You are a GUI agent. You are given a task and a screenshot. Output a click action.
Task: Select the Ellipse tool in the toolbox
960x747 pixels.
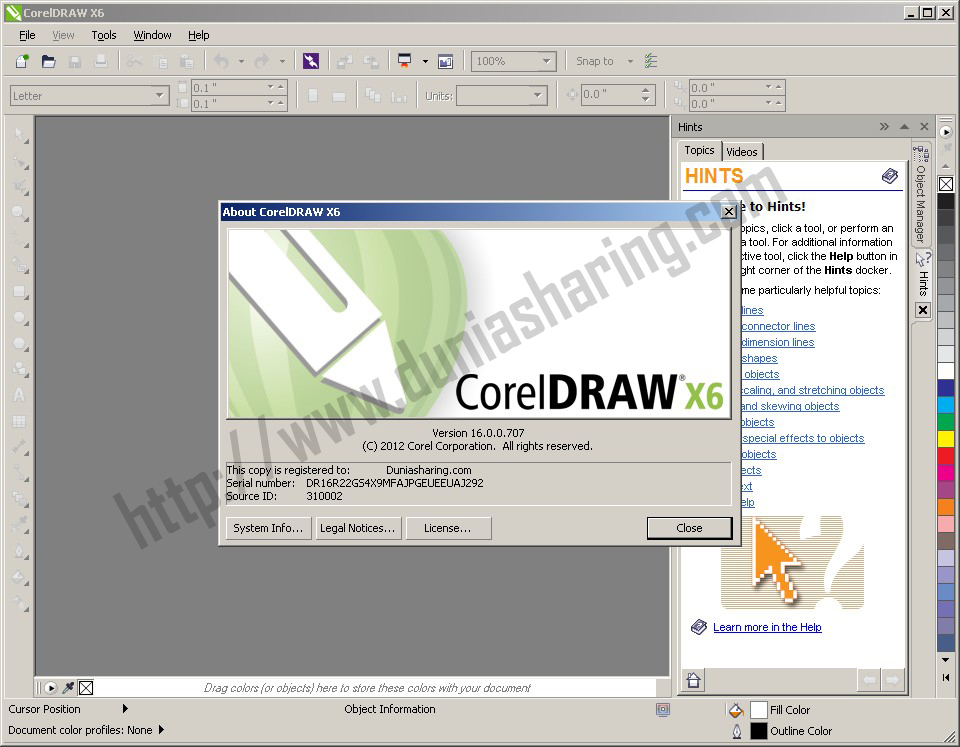21,318
